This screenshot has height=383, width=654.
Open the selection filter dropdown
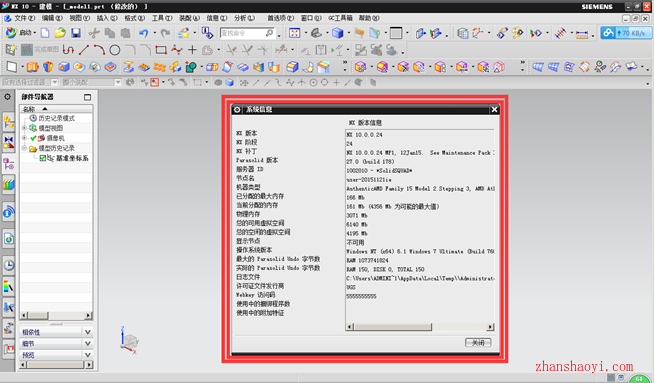54,82
